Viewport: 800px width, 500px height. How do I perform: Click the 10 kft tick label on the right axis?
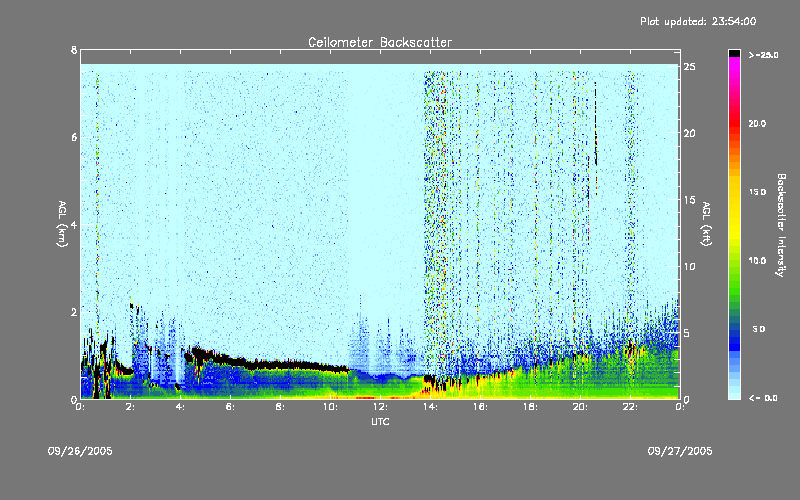tap(690, 266)
